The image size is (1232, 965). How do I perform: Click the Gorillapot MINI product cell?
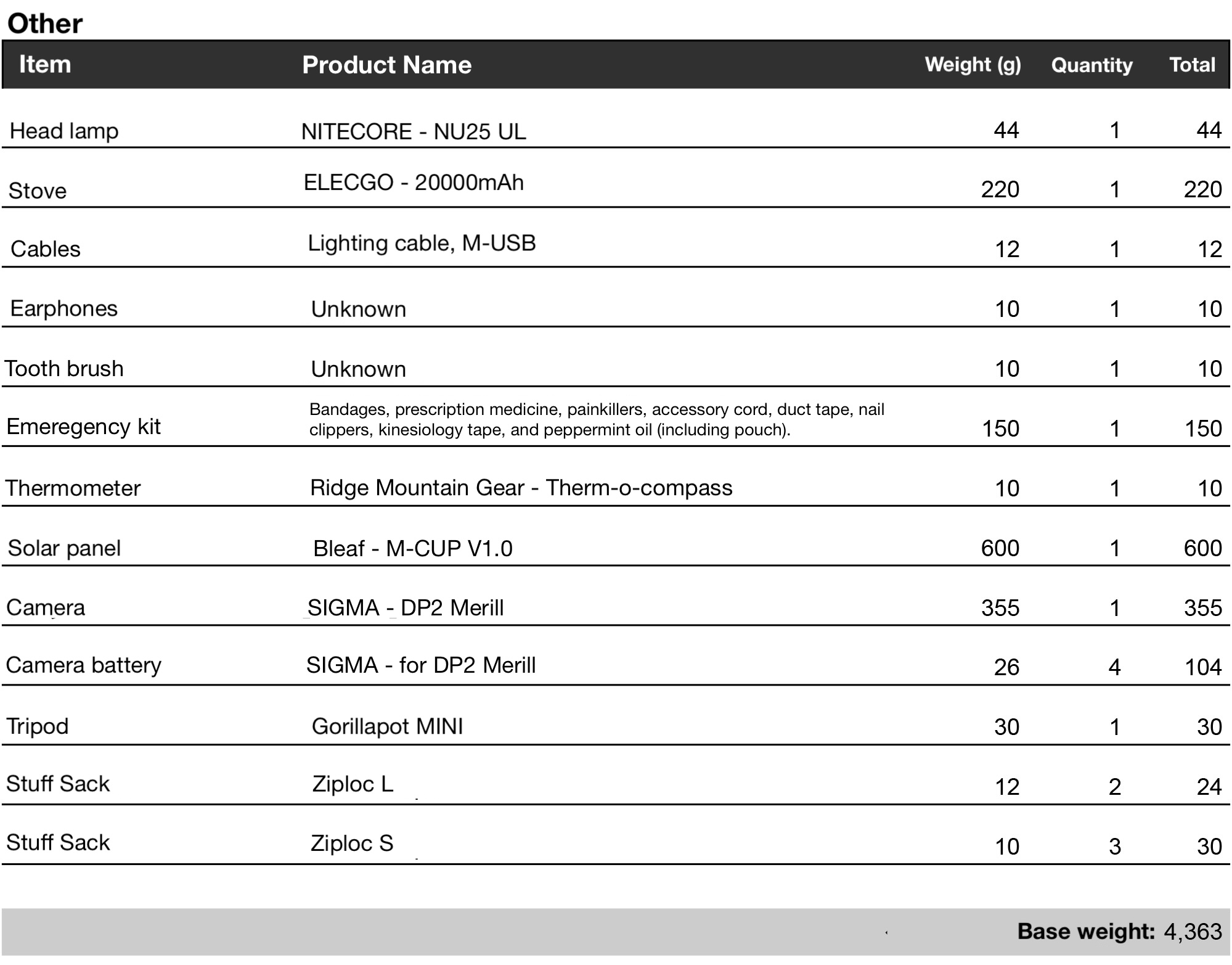point(387,726)
